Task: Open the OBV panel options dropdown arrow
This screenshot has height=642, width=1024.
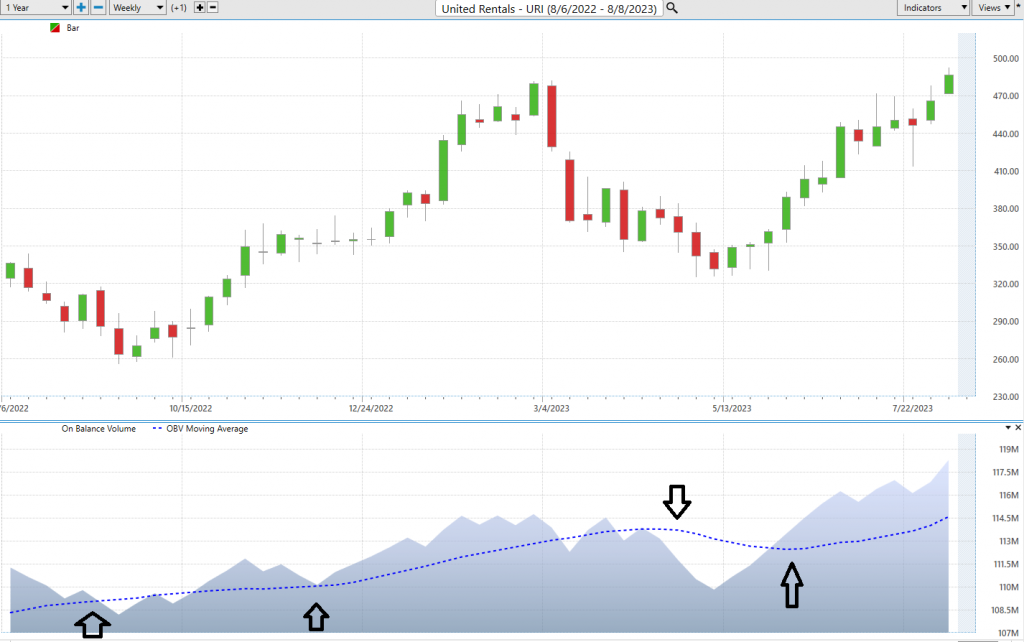Action: 1008,428
